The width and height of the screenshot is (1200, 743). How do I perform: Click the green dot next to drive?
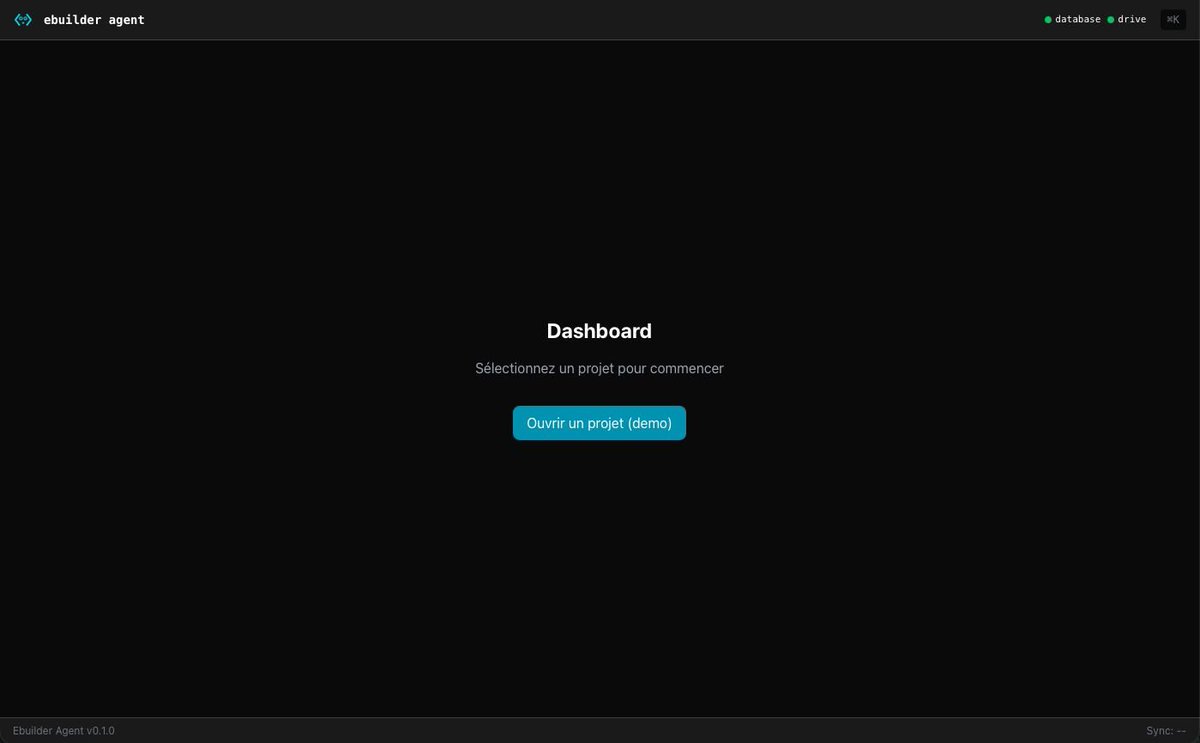click(x=1108, y=19)
